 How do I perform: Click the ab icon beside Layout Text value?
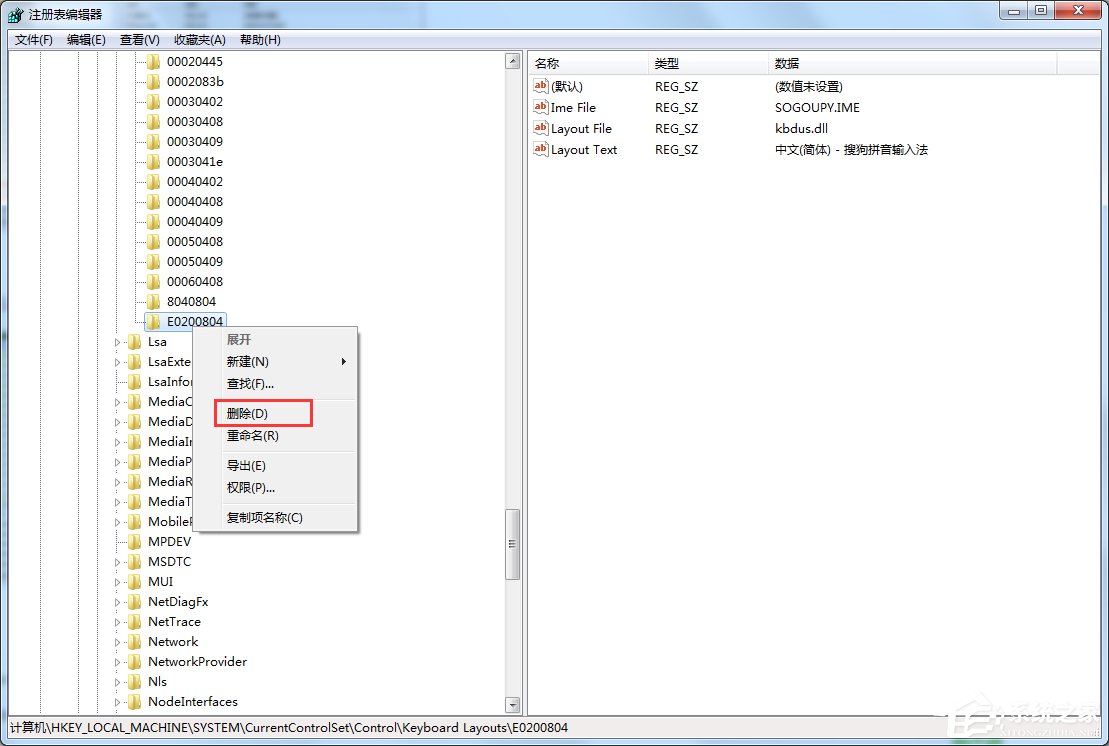pyautogui.click(x=539, y=149)
